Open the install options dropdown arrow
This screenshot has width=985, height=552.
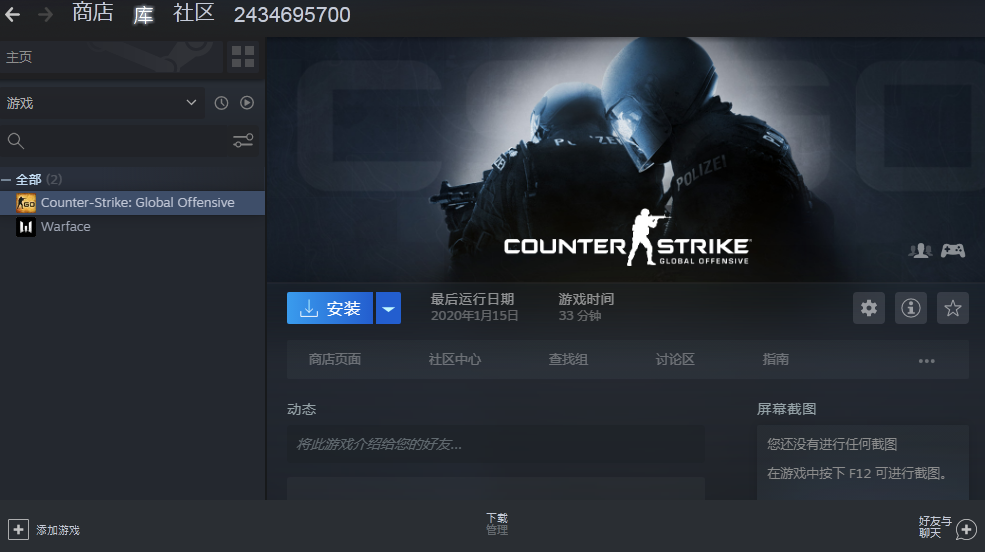point(388,308)
